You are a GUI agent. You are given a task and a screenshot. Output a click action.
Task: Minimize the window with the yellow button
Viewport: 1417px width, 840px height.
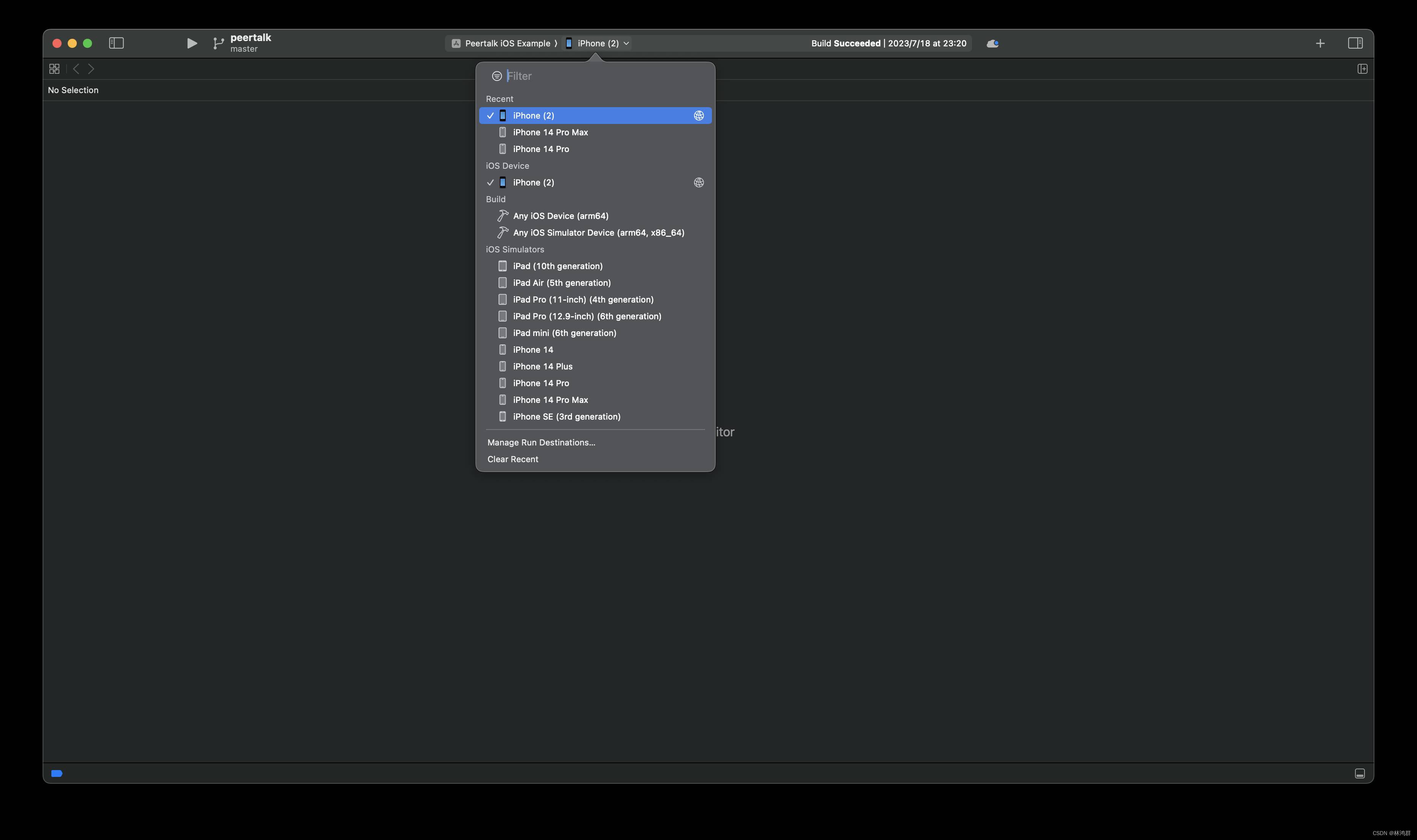[72, 43]
